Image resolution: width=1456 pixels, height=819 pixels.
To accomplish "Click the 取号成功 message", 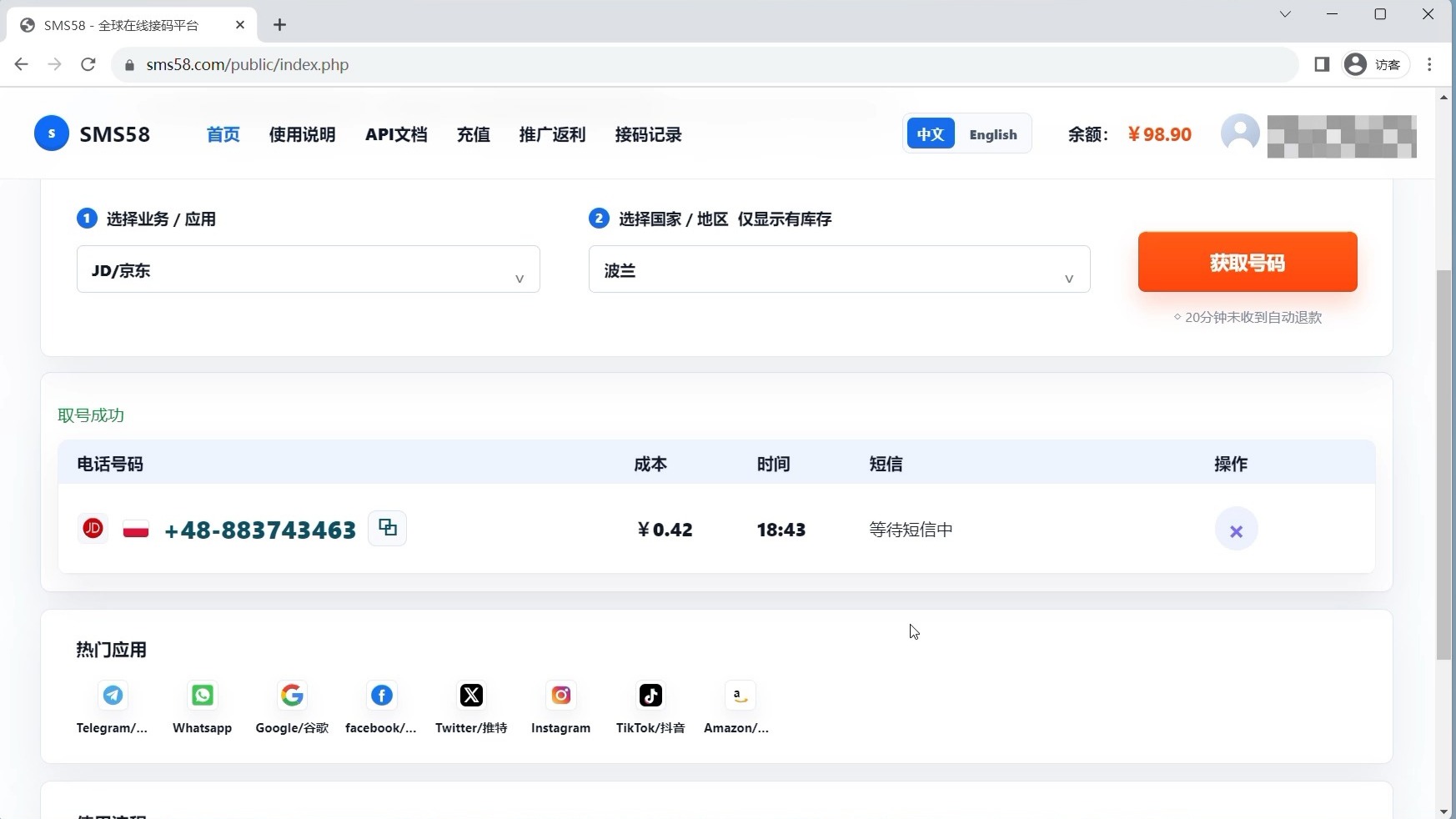I will (x=91, y=415).
